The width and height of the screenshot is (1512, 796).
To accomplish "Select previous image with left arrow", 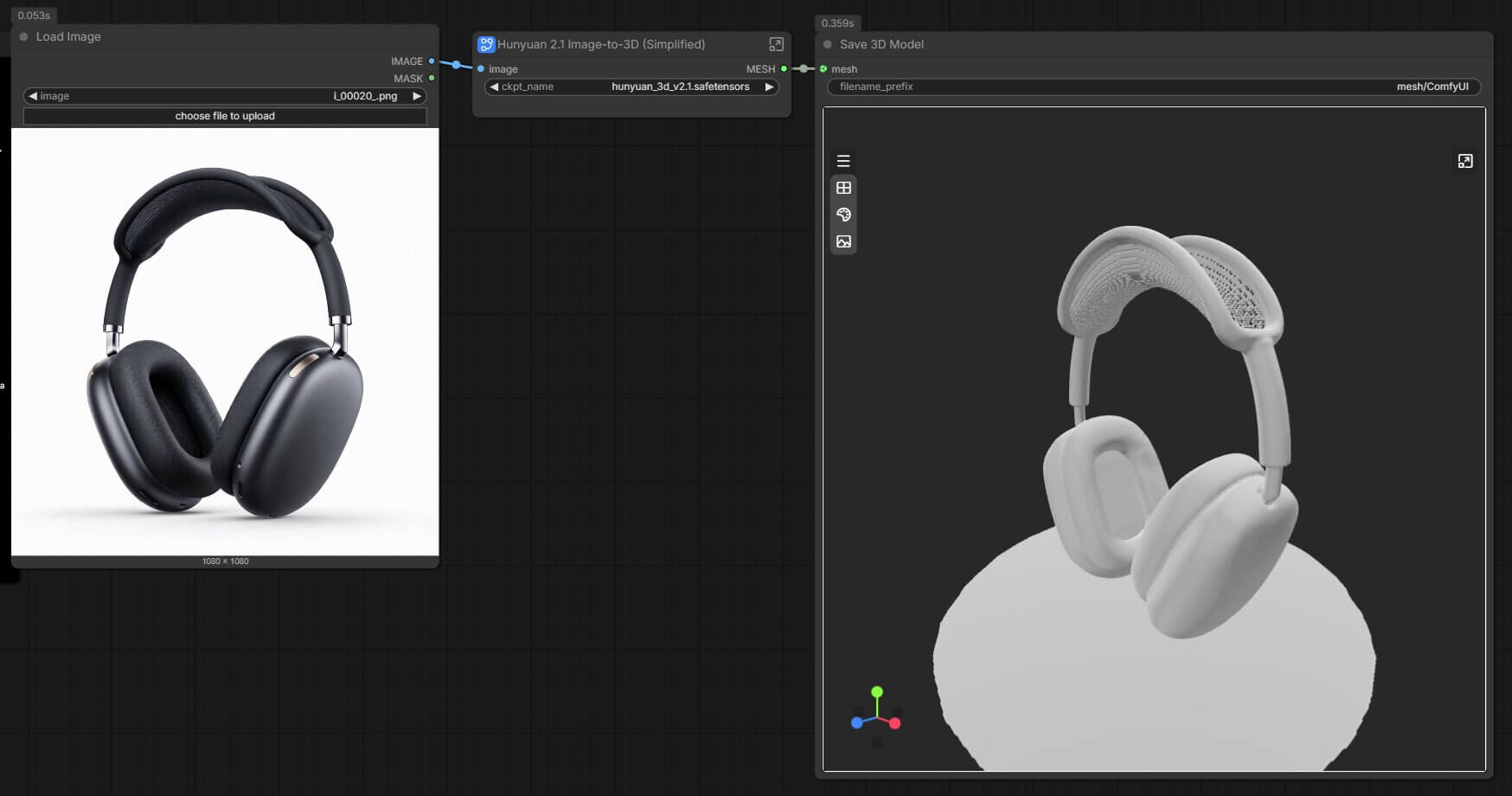I will point(33,96).
